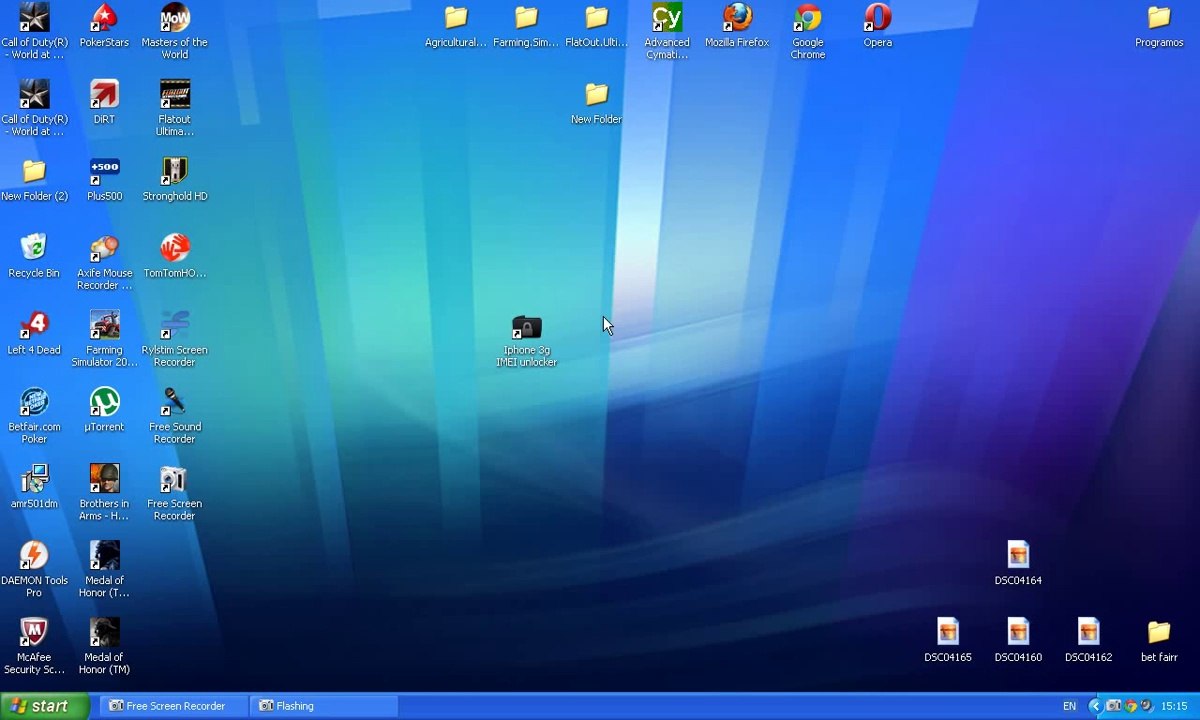Viewport: 1200px width, 720px height.
Task: Open the Recycle Bin
Action: [34, 249]
